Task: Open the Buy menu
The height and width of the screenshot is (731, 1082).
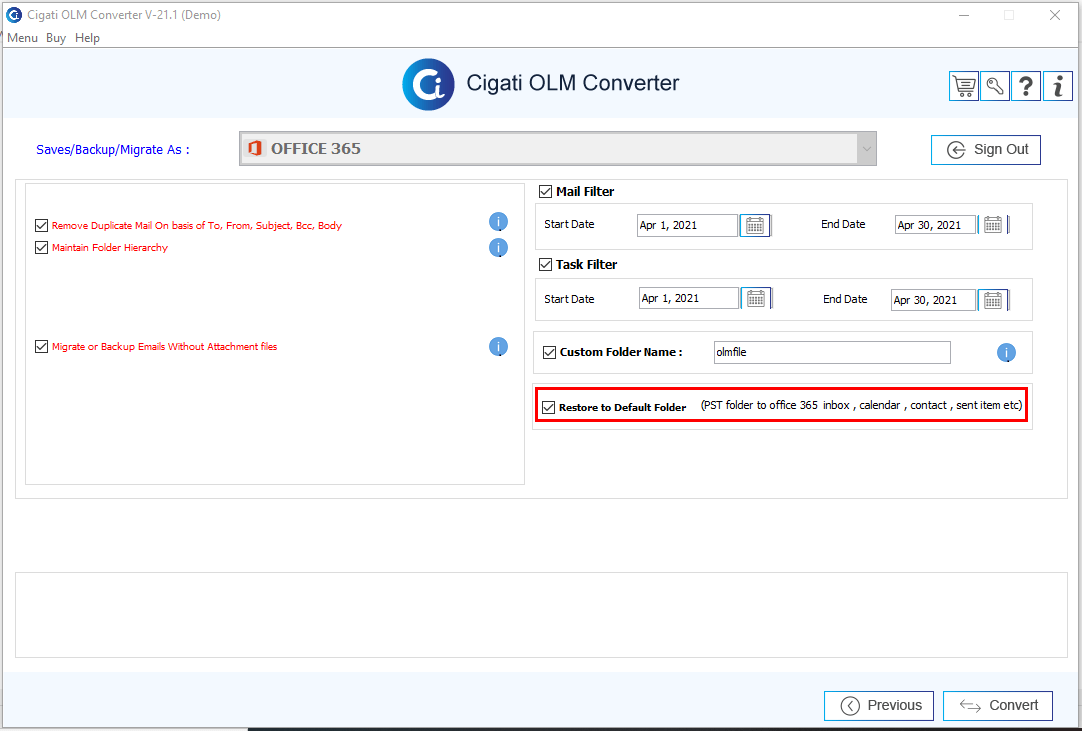Action: coord(56,38)
